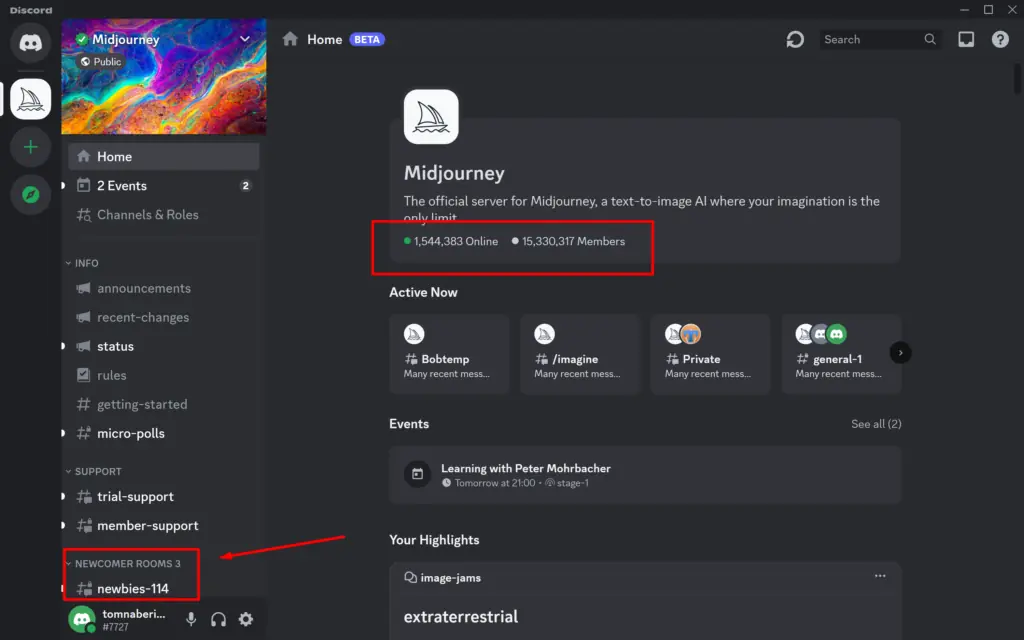Image resolution: width=1024 pixels, height=640 pixels.
Task: Open the Help question mark icon
Action: 1000,40
